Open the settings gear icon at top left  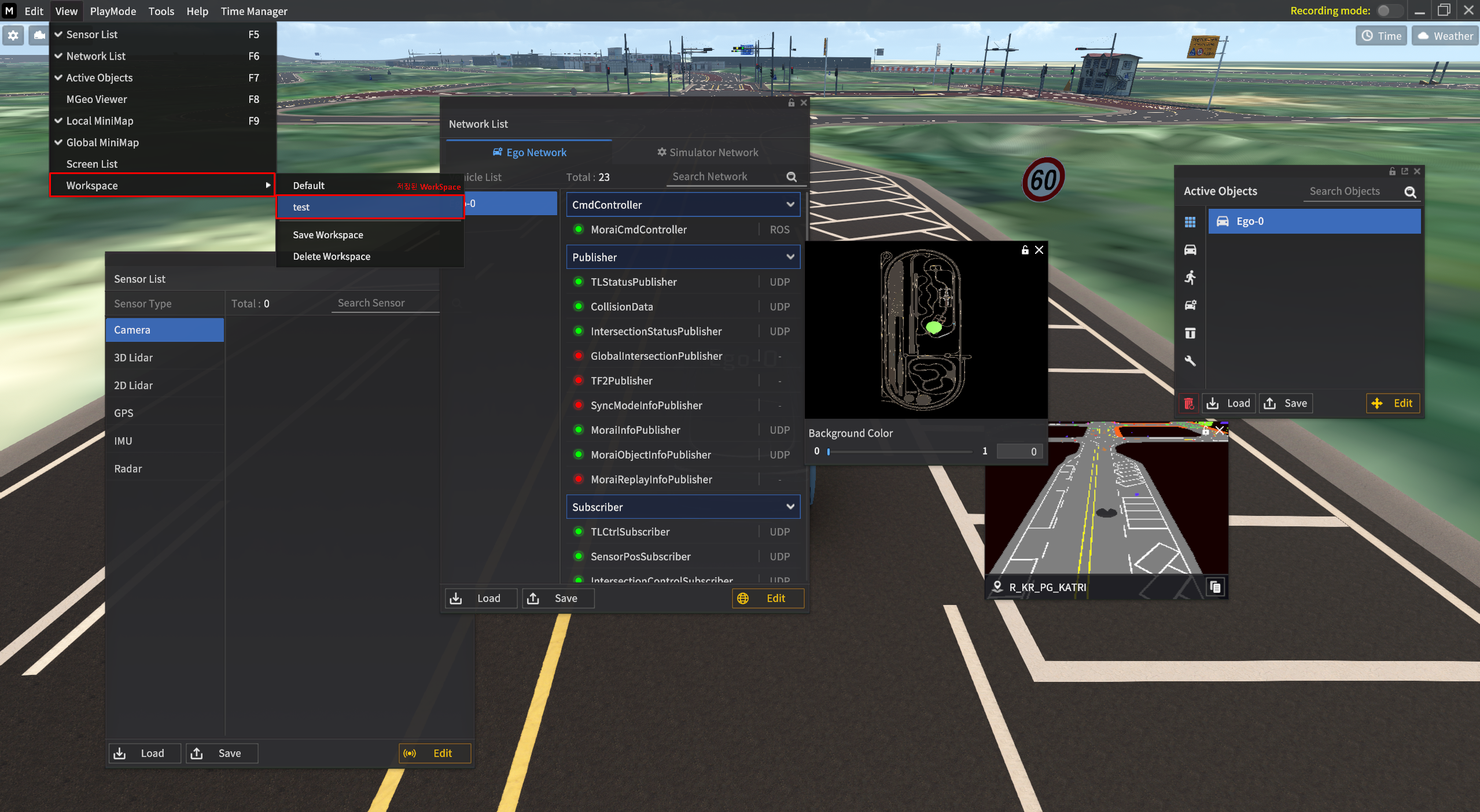(13, 36)
